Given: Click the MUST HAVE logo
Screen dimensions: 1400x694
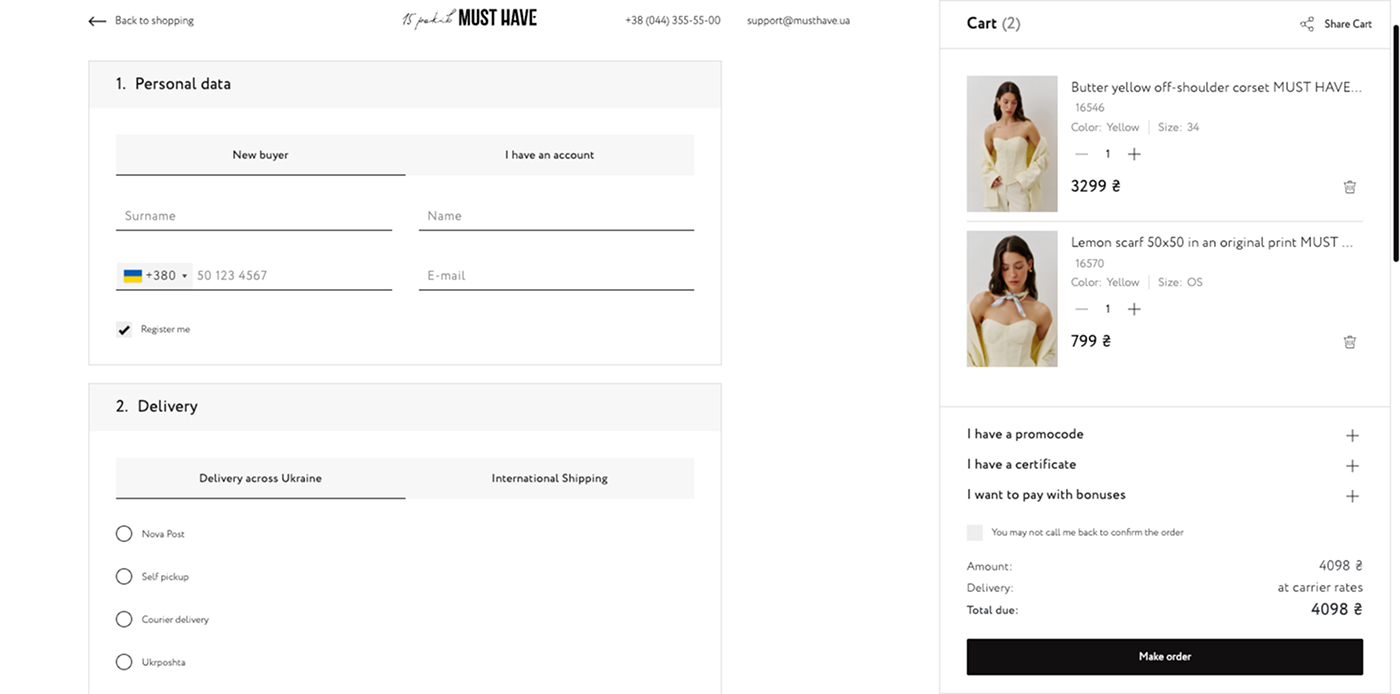Looking at the screenshot, I should click(x=470, y=19).
